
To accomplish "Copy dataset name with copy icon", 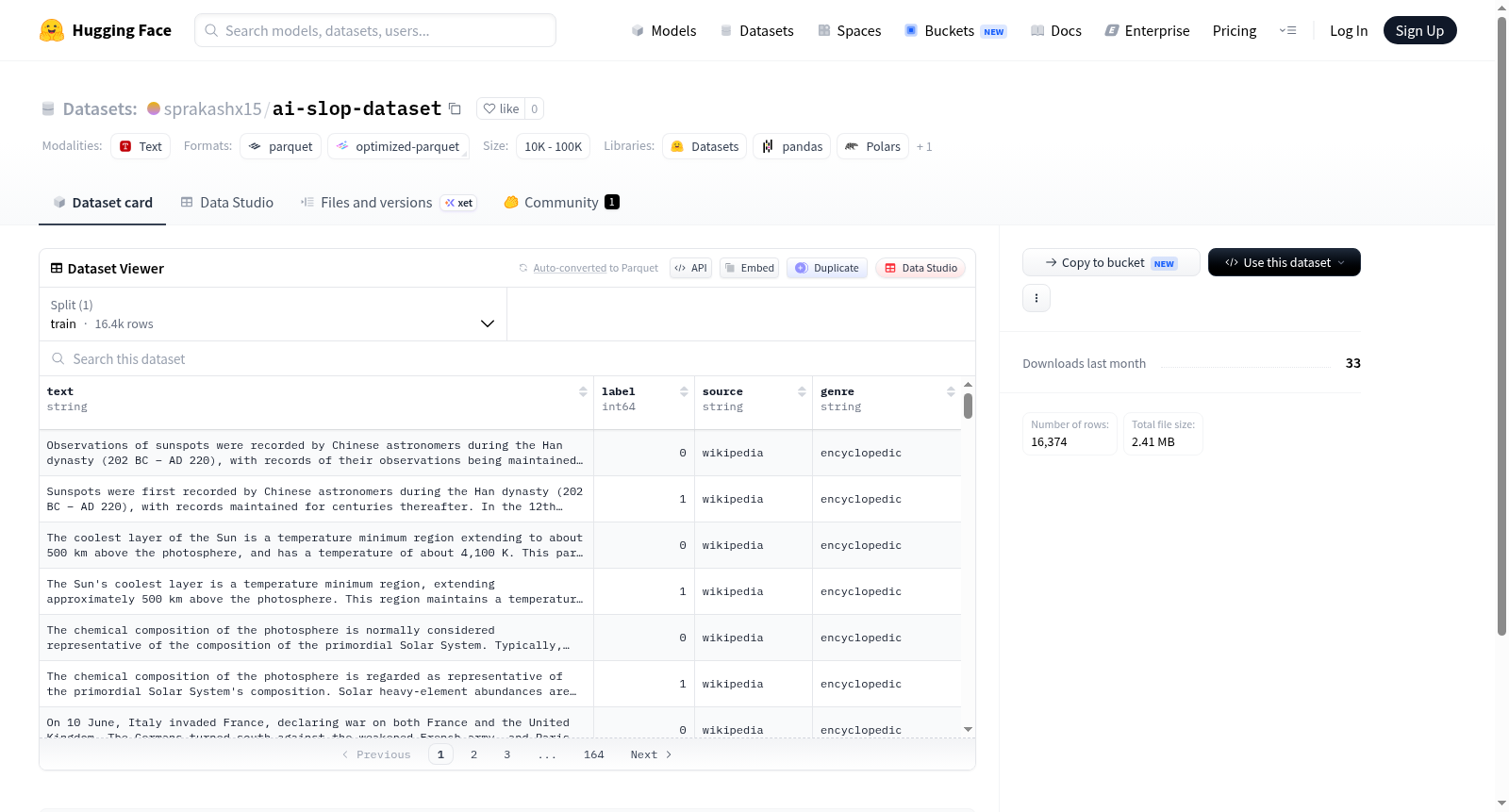I will coord(455,108).
